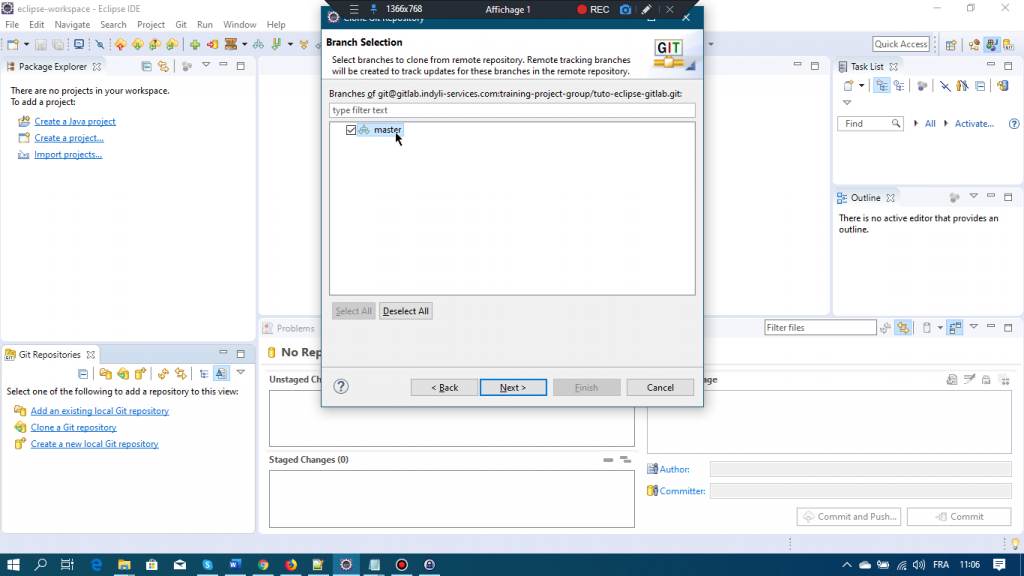Expand the All working set arrow
Viewport: 1024px width, 576px height.
916,123
